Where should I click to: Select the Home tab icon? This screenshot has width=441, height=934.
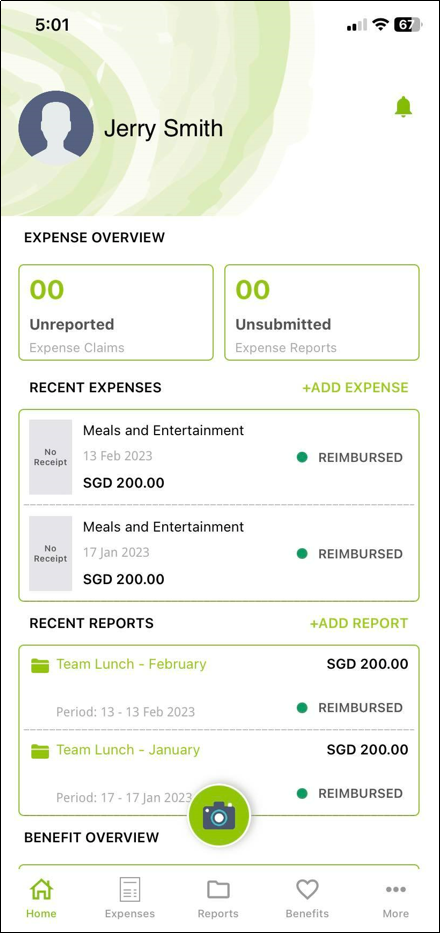pyautogui.click(x=41, y=889)
